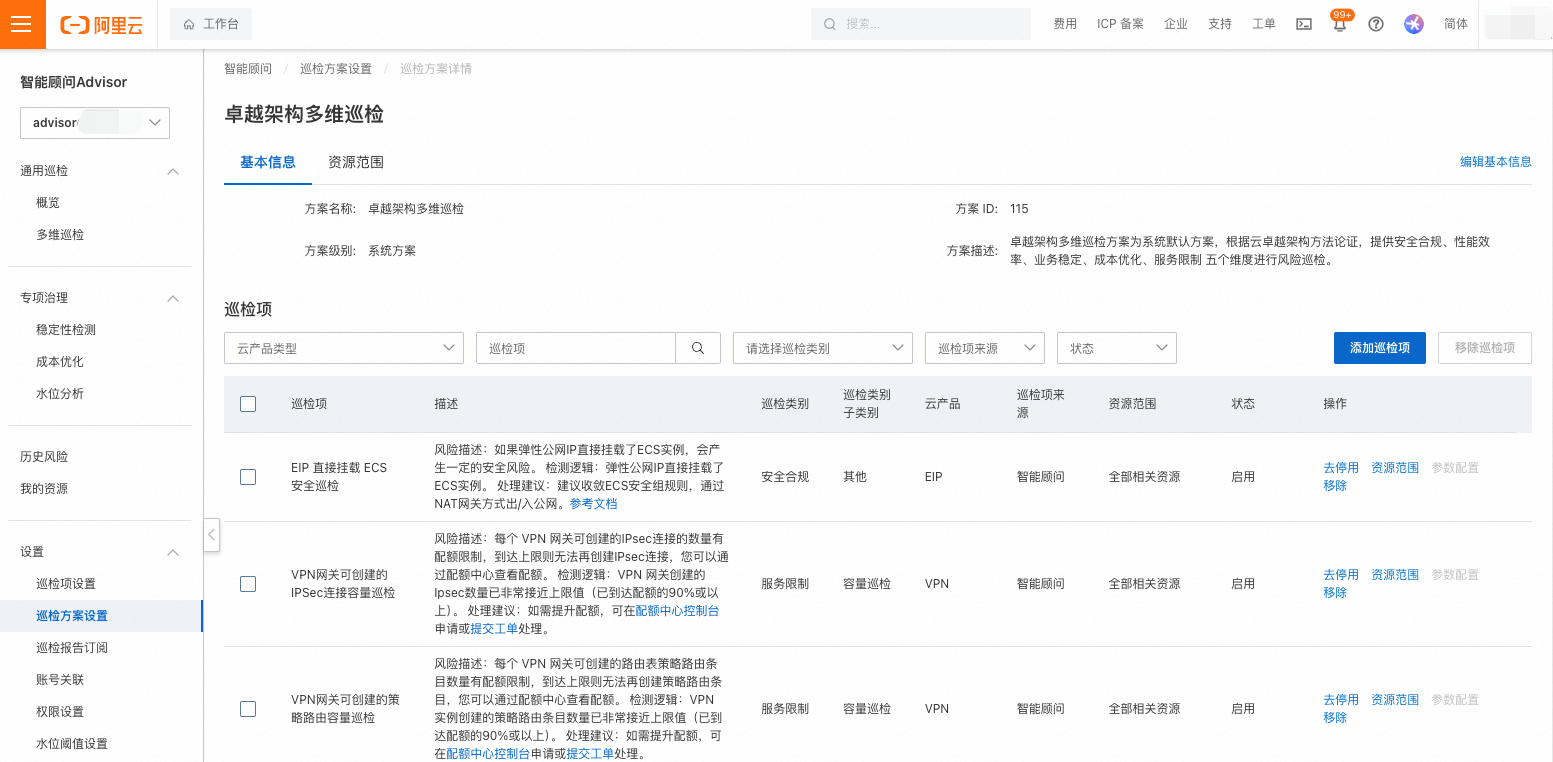Click the 移除巡检项 button
Viewport: 1553px width, 762px height.
1485,348
